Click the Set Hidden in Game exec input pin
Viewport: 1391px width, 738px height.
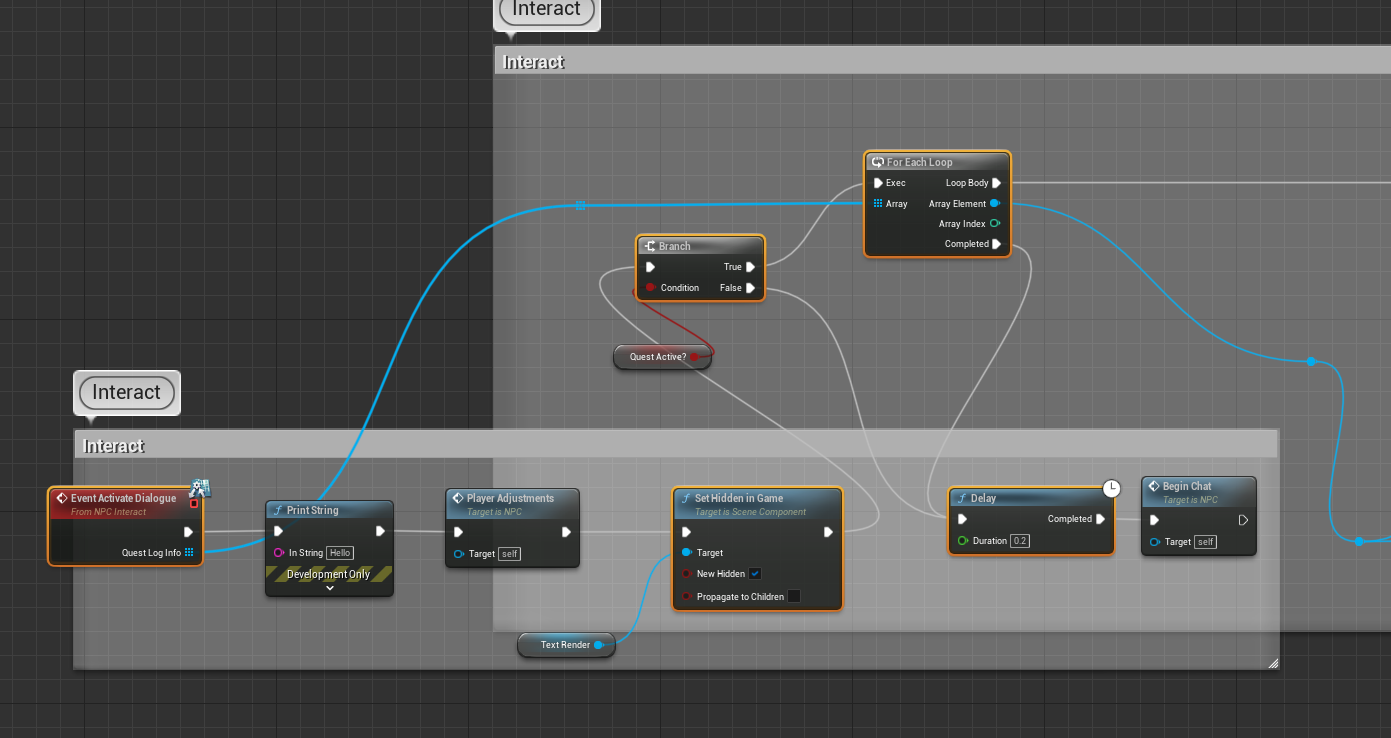coord(686,532)
